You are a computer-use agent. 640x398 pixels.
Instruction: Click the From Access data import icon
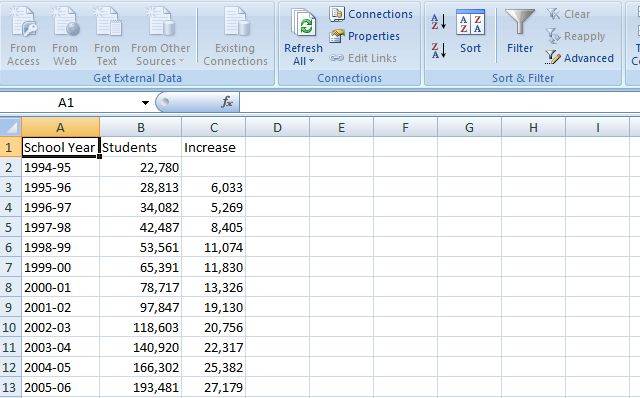pos(24,37)
